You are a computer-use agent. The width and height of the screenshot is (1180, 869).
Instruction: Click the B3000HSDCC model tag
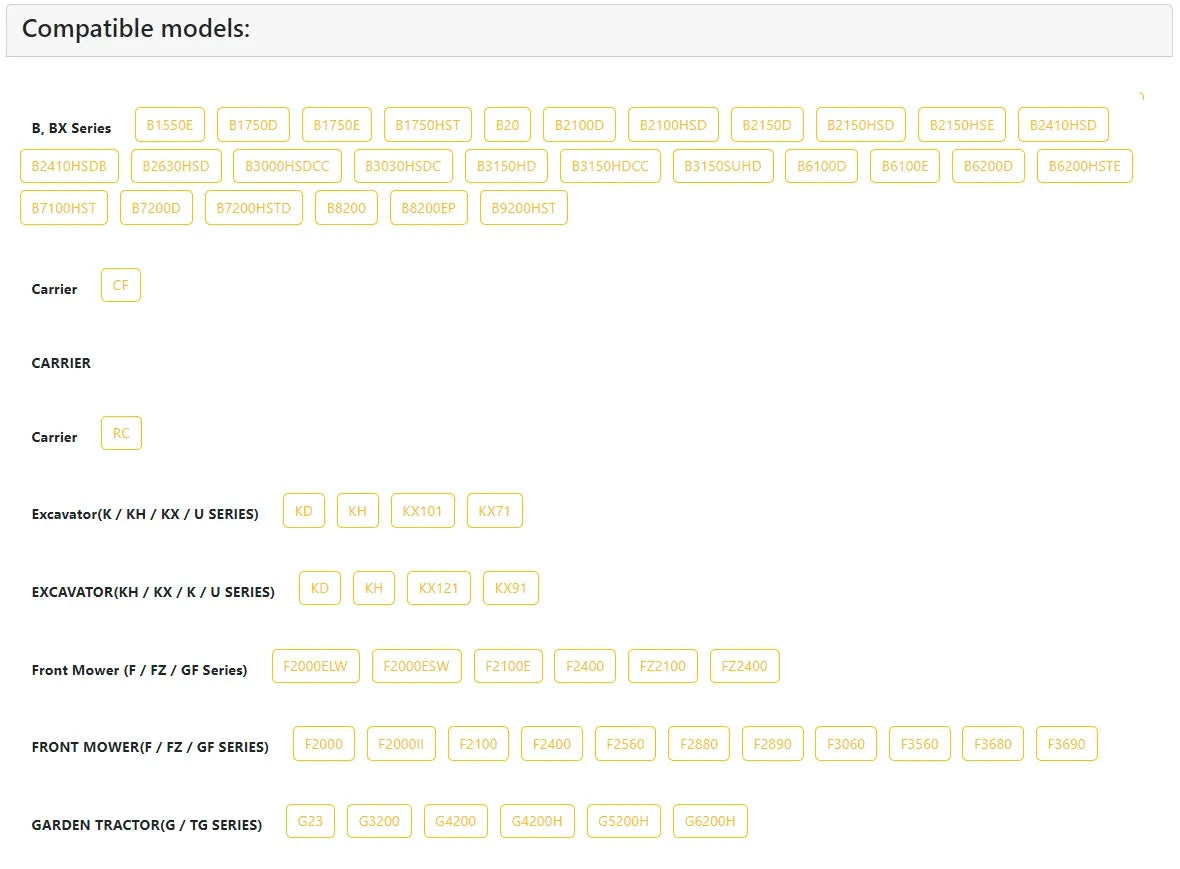287,166
